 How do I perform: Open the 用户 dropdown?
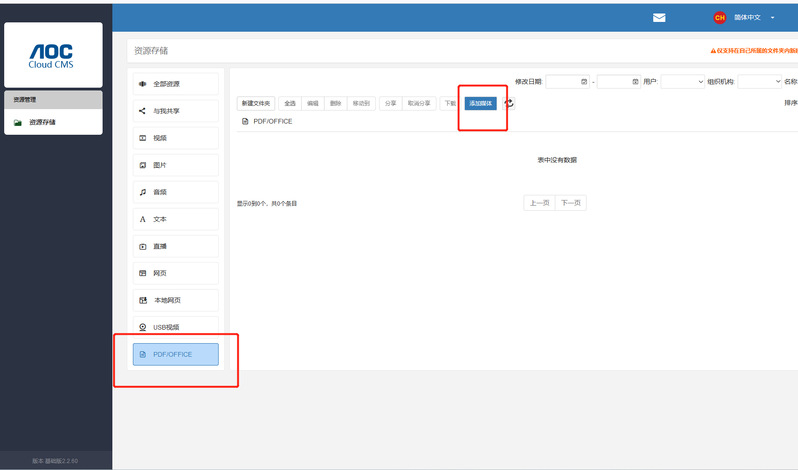pyautogui.click(x=682, y=81)
